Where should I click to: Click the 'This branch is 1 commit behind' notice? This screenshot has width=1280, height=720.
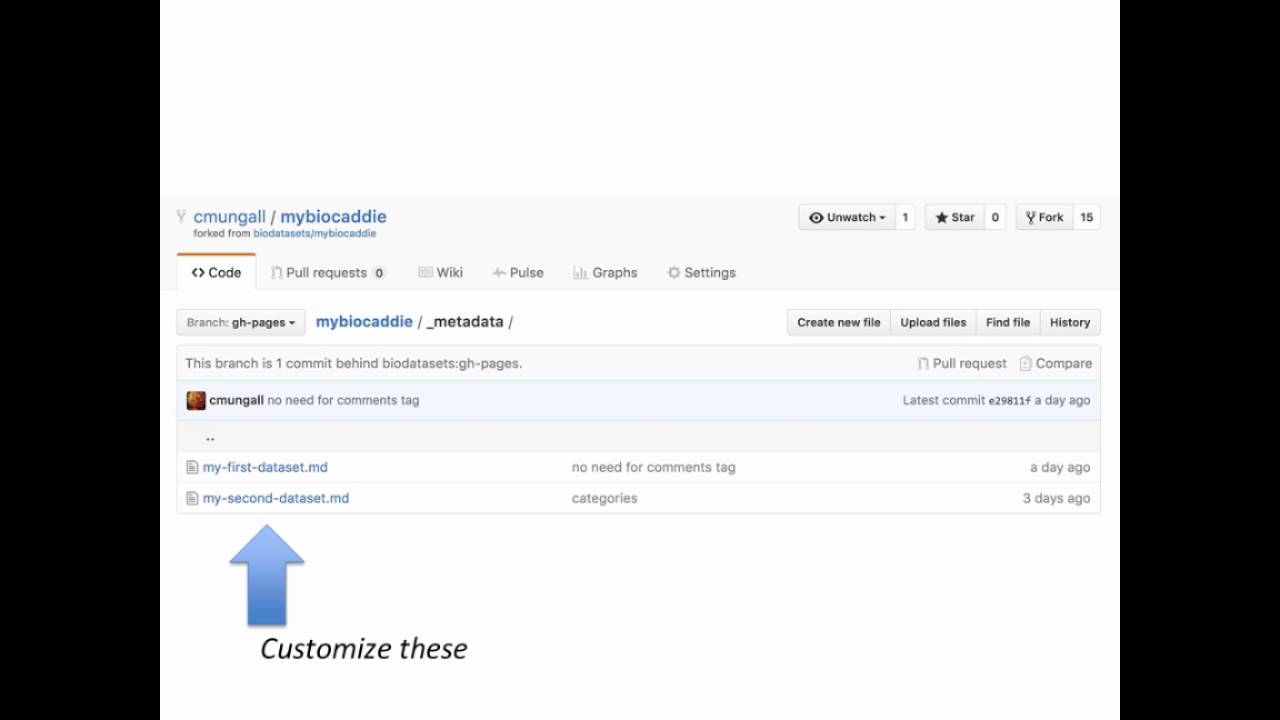coord(353,363)
